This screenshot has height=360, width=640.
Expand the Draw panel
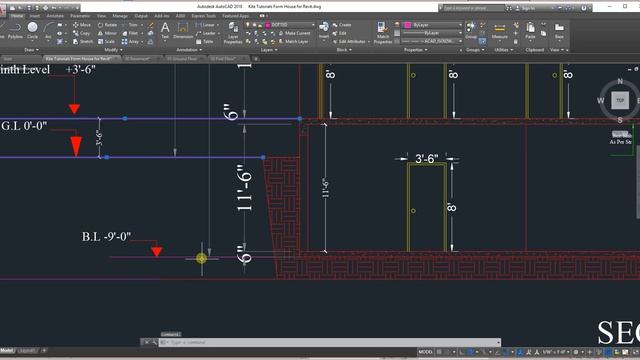(x=31, y=50)
